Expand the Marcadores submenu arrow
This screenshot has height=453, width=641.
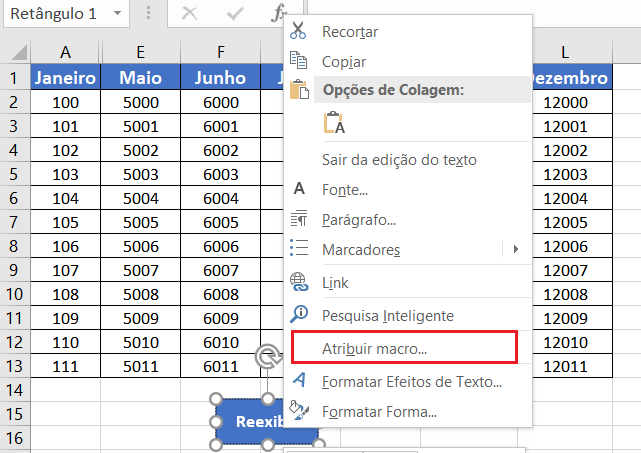point(516,249)
